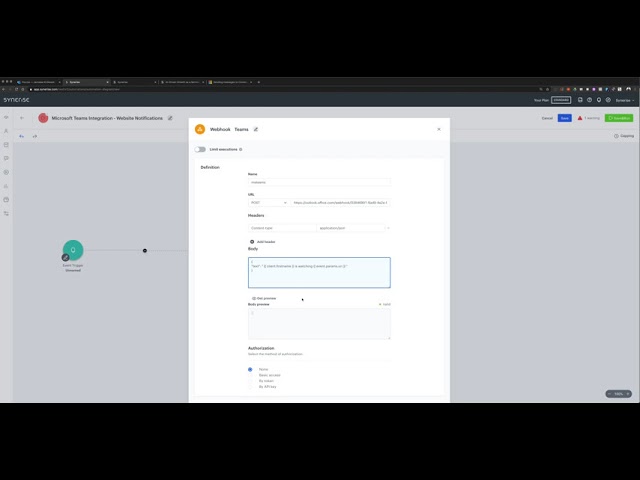Open the analytics chart icon in sidebar
The height and width of the screenshot is (480, 640).
(6, 186)
